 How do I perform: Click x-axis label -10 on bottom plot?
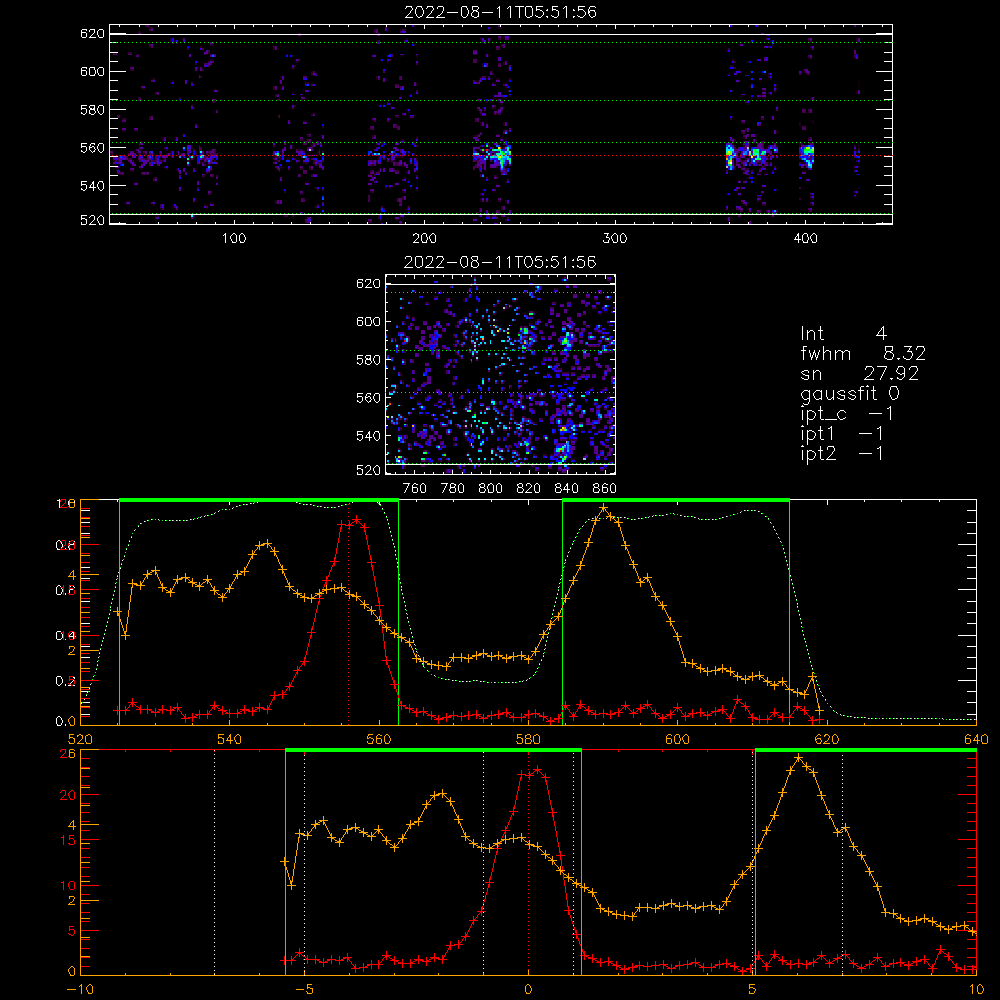click(80, 990)
